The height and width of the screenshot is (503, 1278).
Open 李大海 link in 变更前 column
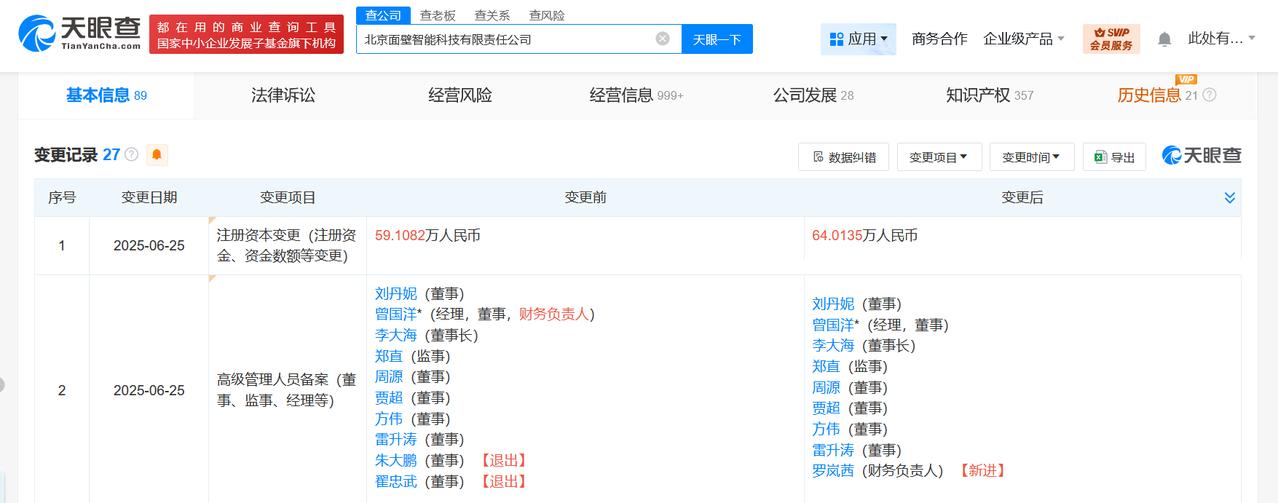396,335
